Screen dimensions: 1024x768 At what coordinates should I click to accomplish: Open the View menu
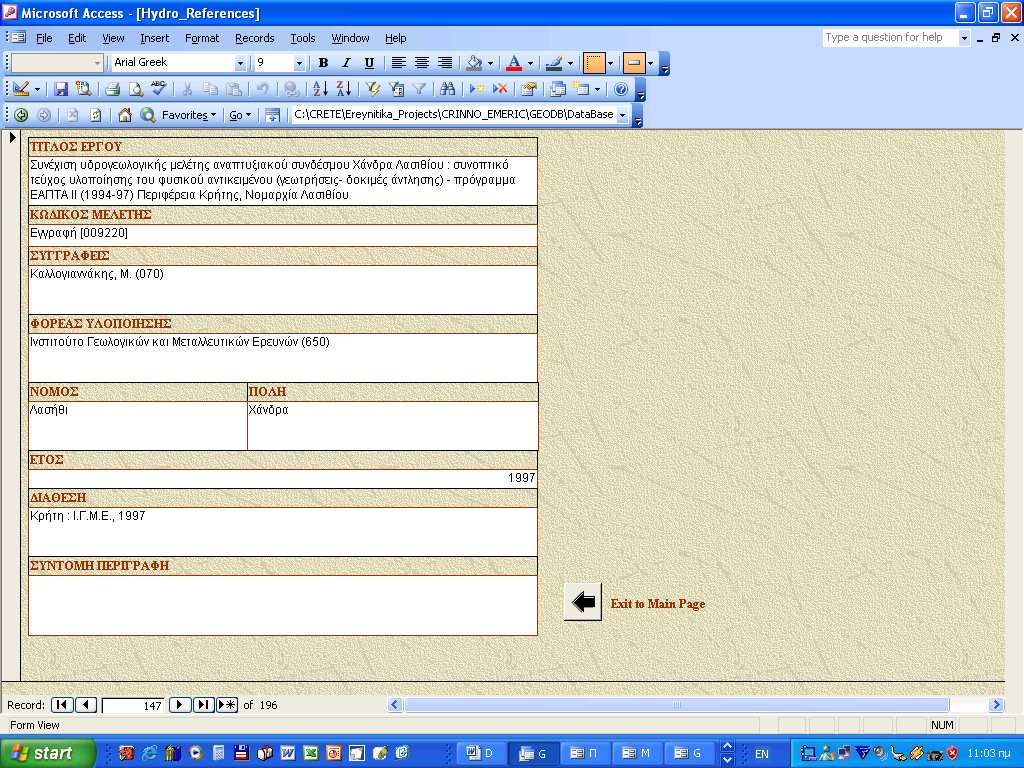(113, 39)
